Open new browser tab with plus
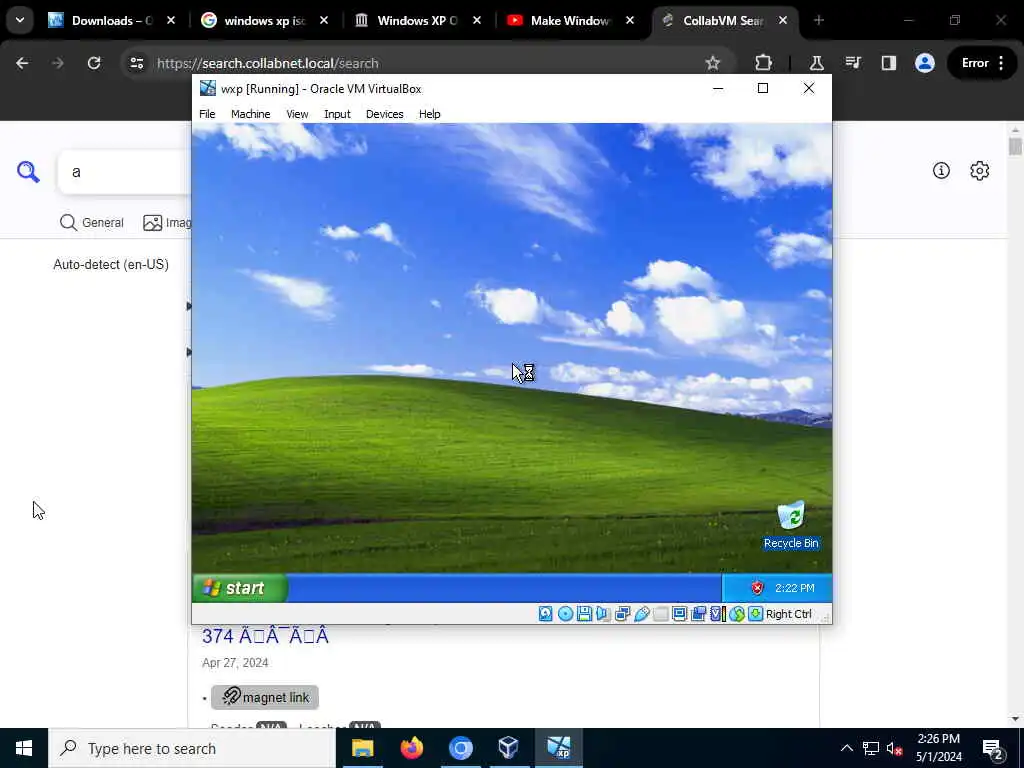The height and width of the screenshot is (768, 1024). [818, 21]
